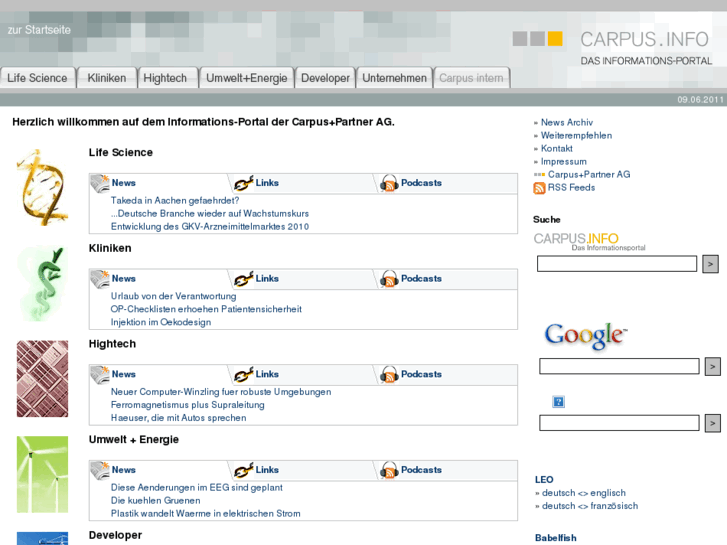The height and width of the screenshot is (545, 727).
Task: Go to the Developer tab
Action: click(325, 78)
